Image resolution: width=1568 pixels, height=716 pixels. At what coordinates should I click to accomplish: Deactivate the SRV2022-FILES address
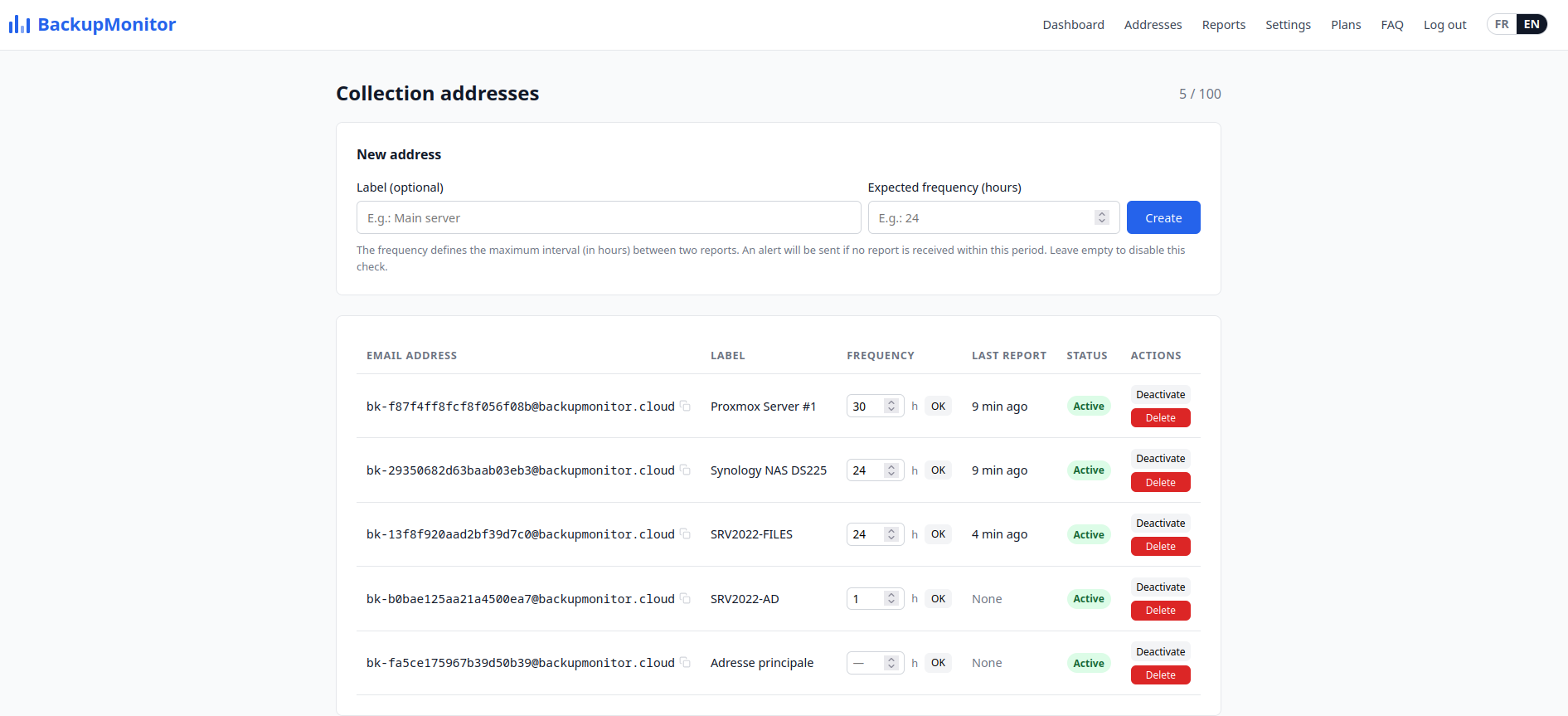pos(1160,523)
